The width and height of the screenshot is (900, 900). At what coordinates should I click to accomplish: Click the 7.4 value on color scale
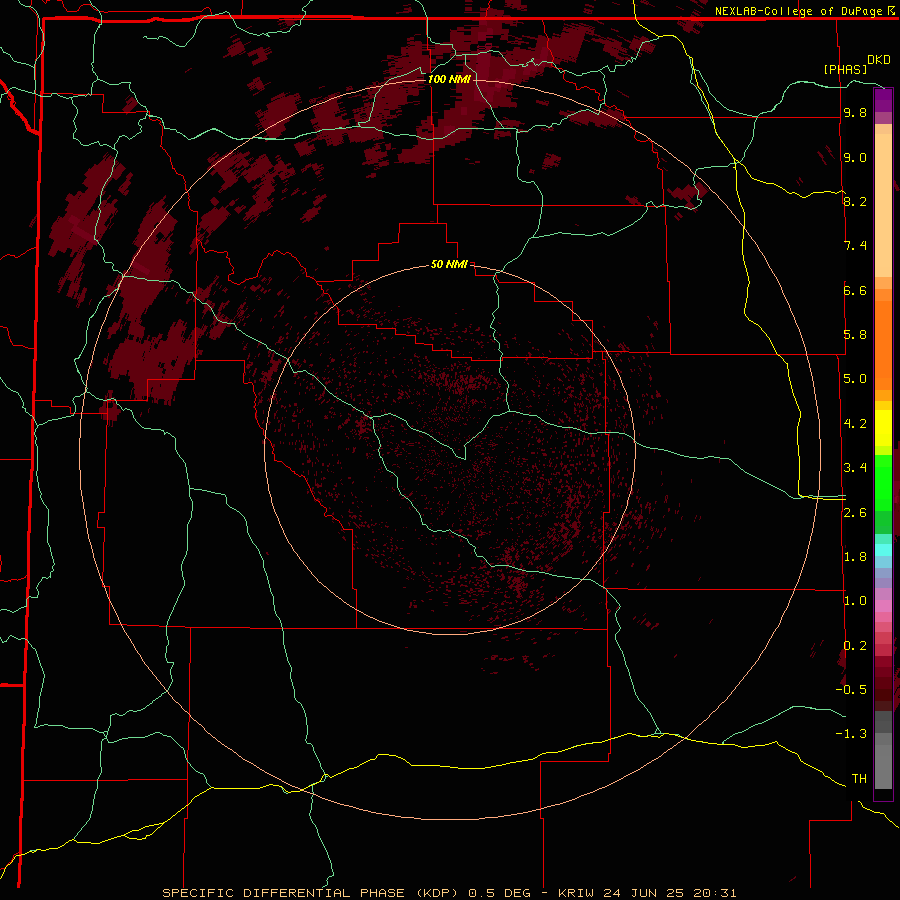click(855, 246)
